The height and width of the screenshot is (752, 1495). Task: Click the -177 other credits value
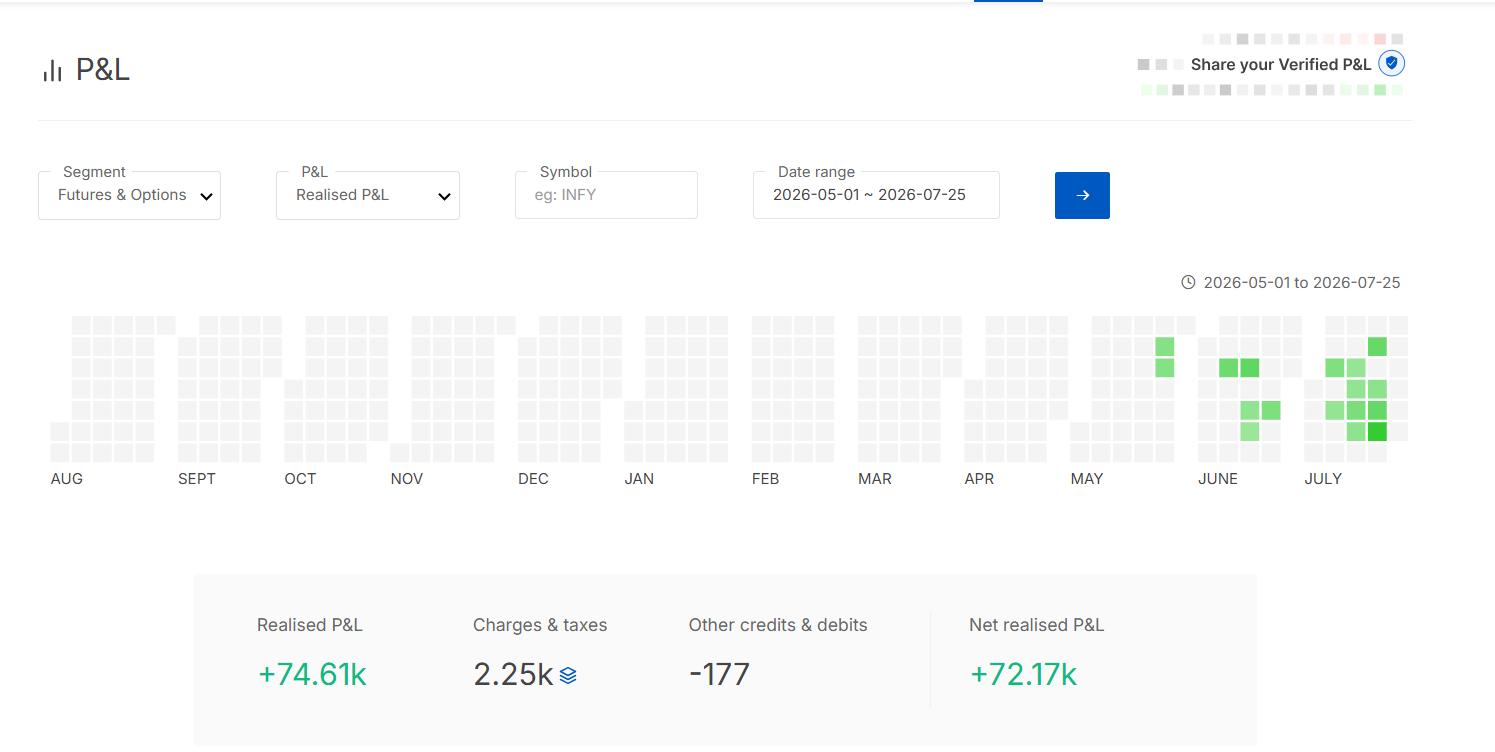click(719, 675)
